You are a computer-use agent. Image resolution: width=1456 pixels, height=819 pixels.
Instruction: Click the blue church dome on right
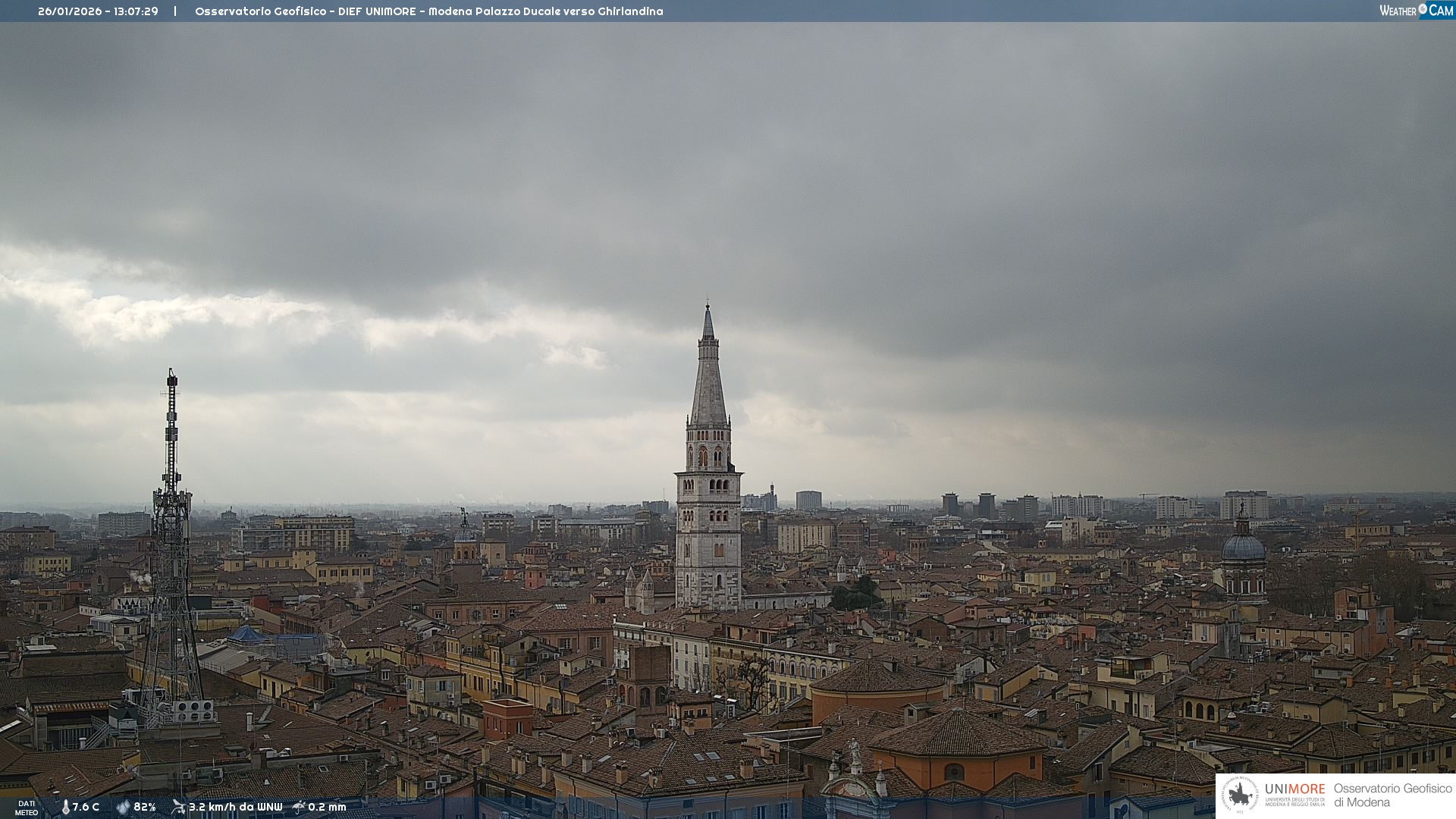[1244, 546]
